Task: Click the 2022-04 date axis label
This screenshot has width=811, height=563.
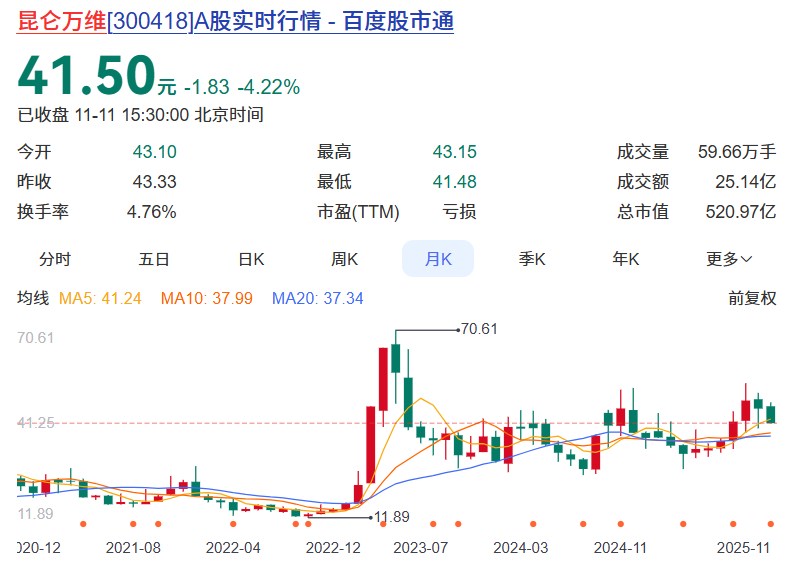Action: click(233, 547)
